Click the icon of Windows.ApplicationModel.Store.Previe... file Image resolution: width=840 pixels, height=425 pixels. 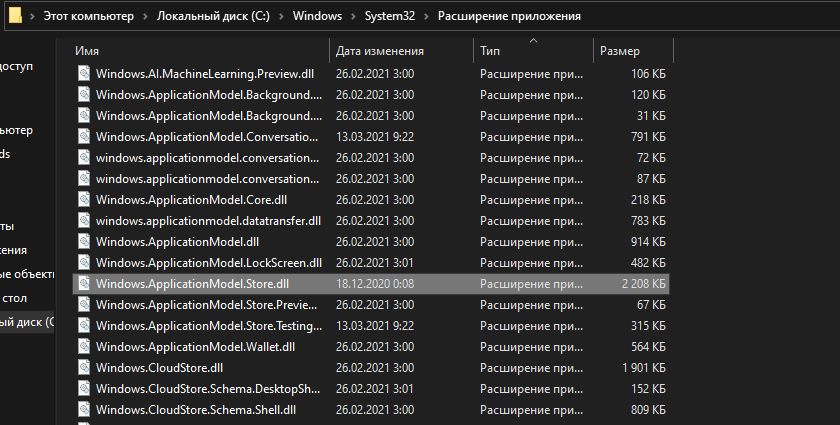point(84,304)
